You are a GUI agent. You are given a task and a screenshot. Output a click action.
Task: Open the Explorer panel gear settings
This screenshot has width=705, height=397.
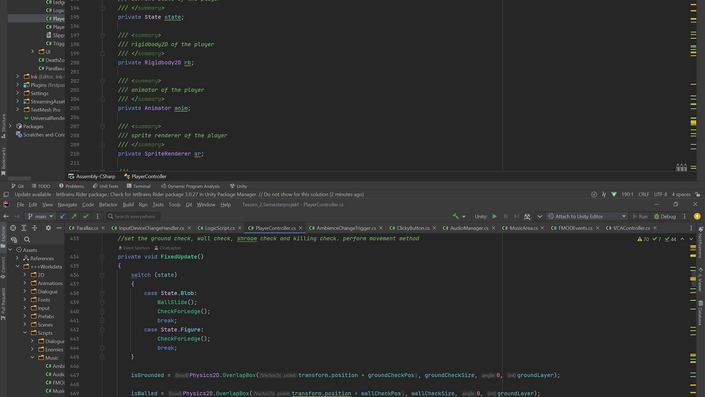click(48, 228)
